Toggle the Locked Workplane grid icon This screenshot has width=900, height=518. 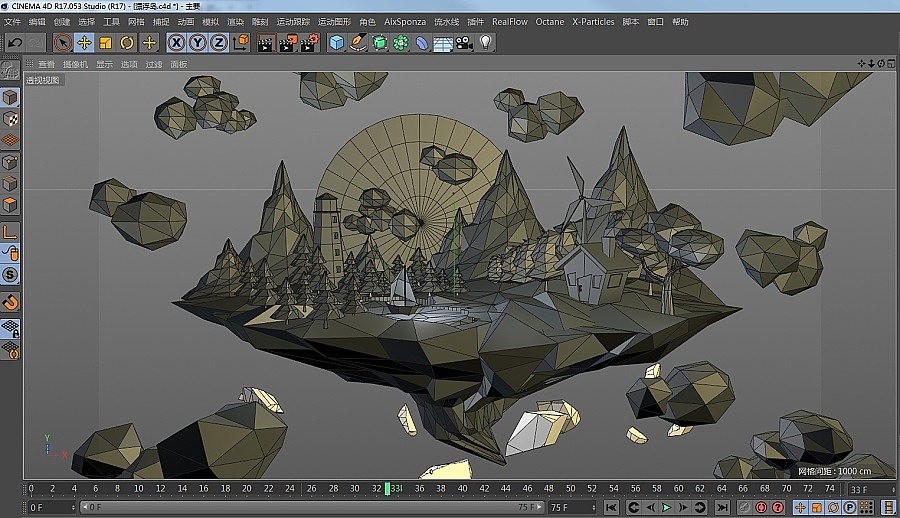tap(10, 328)
